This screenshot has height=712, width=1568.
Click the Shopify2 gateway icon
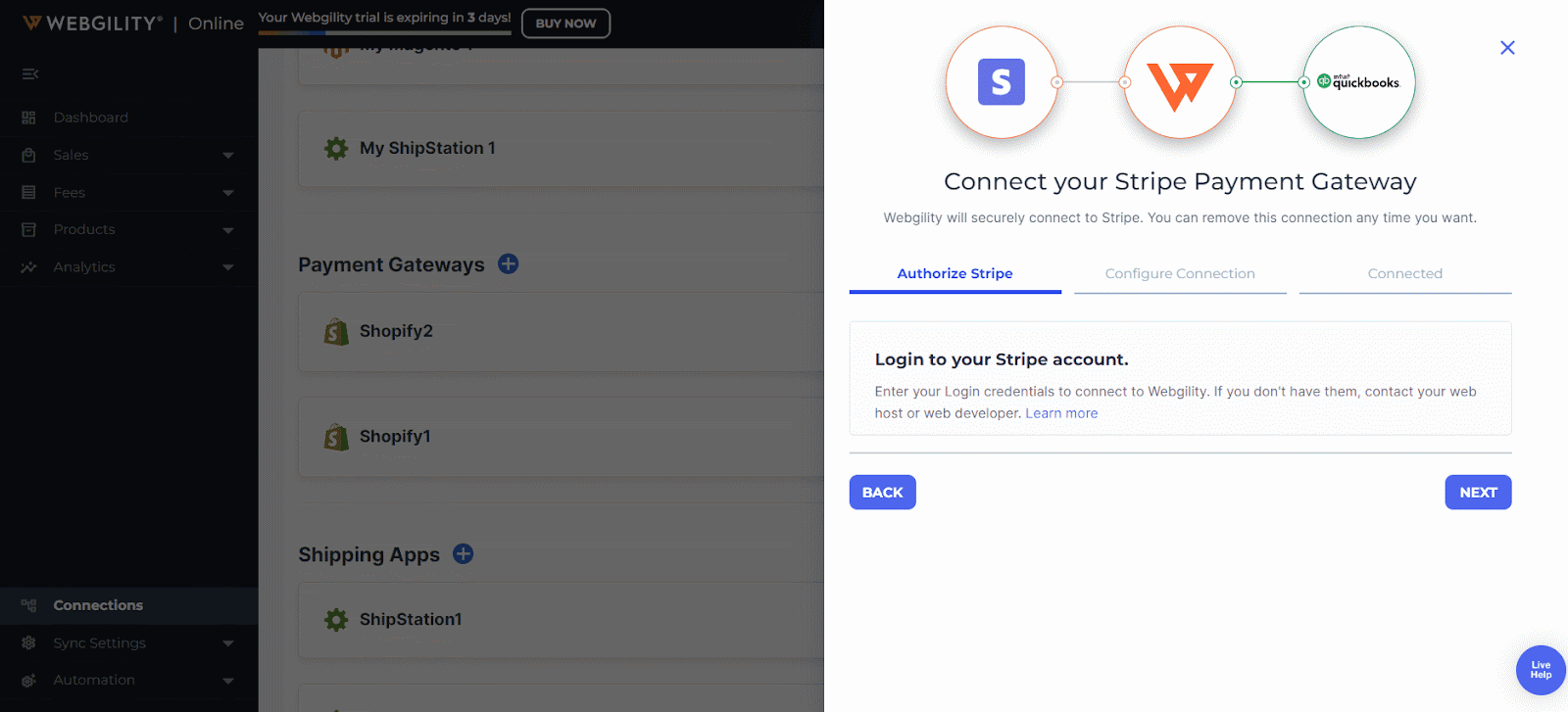click(x=336, y=332)
